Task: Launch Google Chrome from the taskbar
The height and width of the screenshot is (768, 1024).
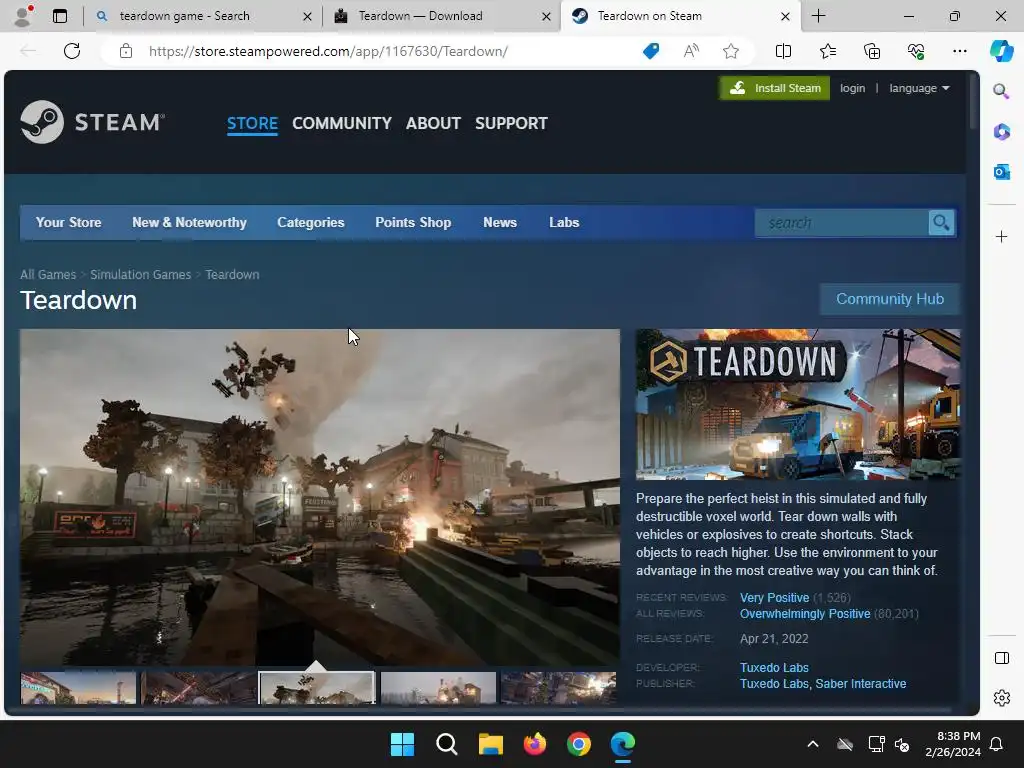Action: coord(579,744)
